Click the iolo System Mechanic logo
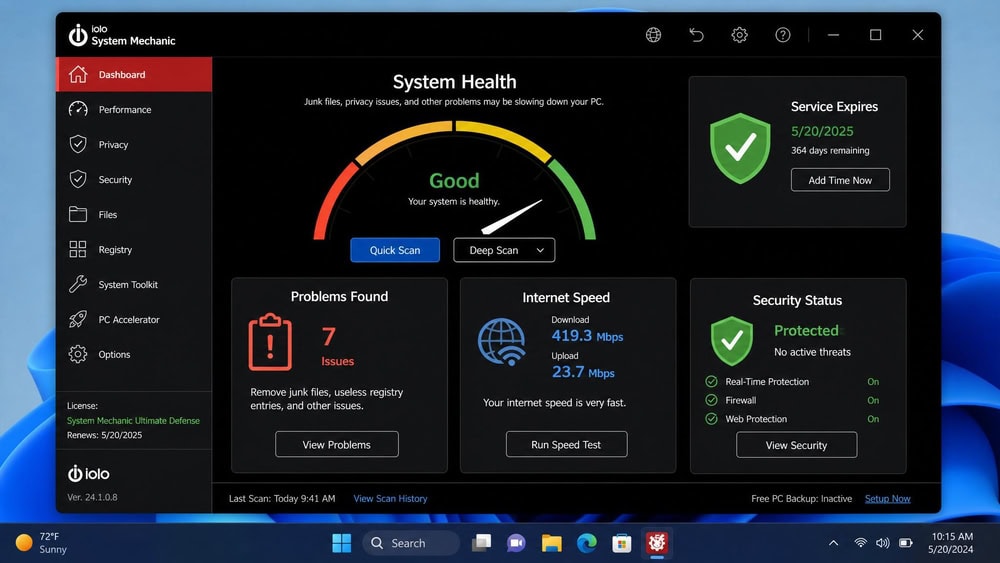Screen dimensions: 1000x563 122,35
